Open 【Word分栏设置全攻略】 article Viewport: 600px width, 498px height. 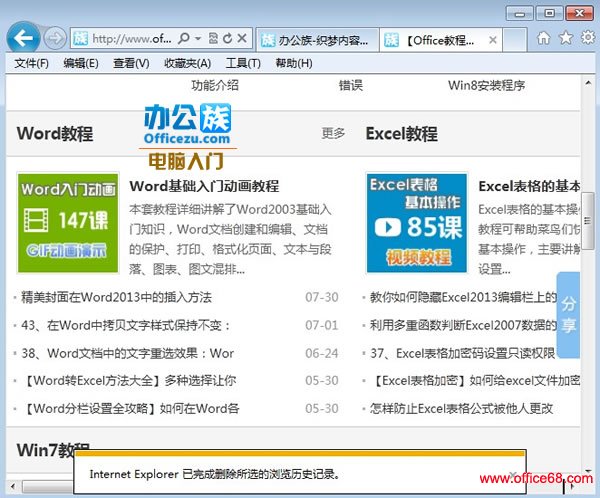pyautogui.click(x=130, y=409)
